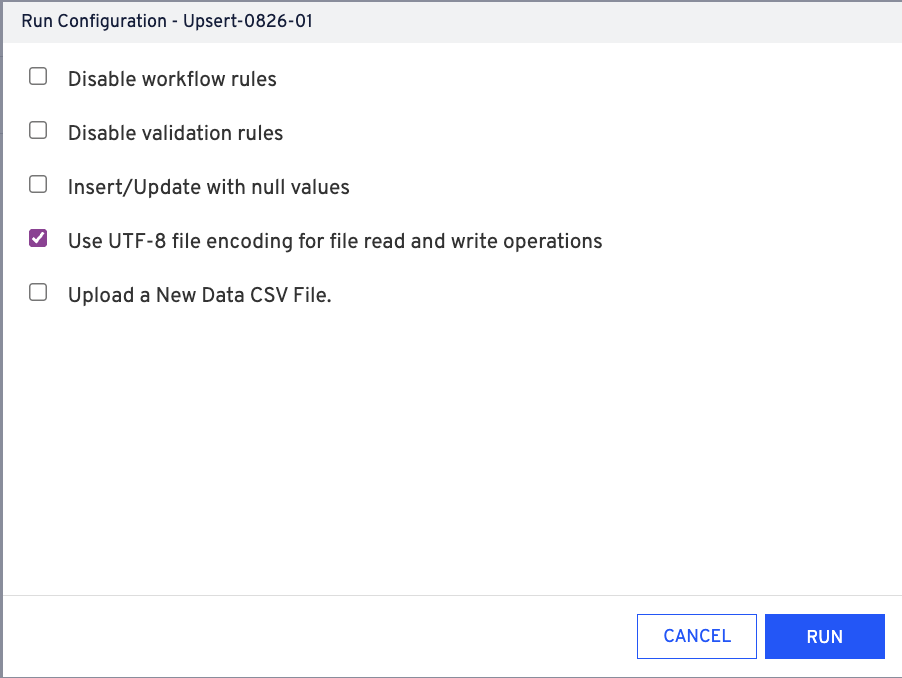
Task: Tick the Upload a New Data CSV checkbox
Action: point(38,292)
